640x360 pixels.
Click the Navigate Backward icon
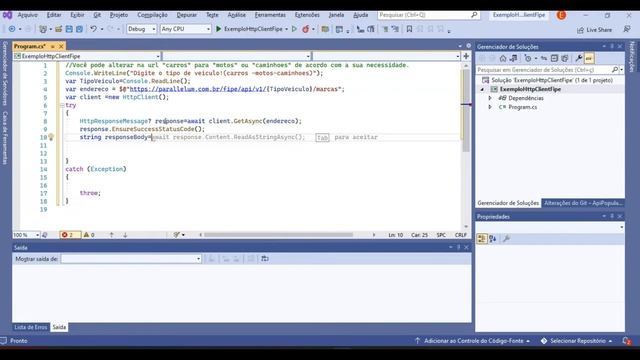pyautogui.click(x=12, y=29)
